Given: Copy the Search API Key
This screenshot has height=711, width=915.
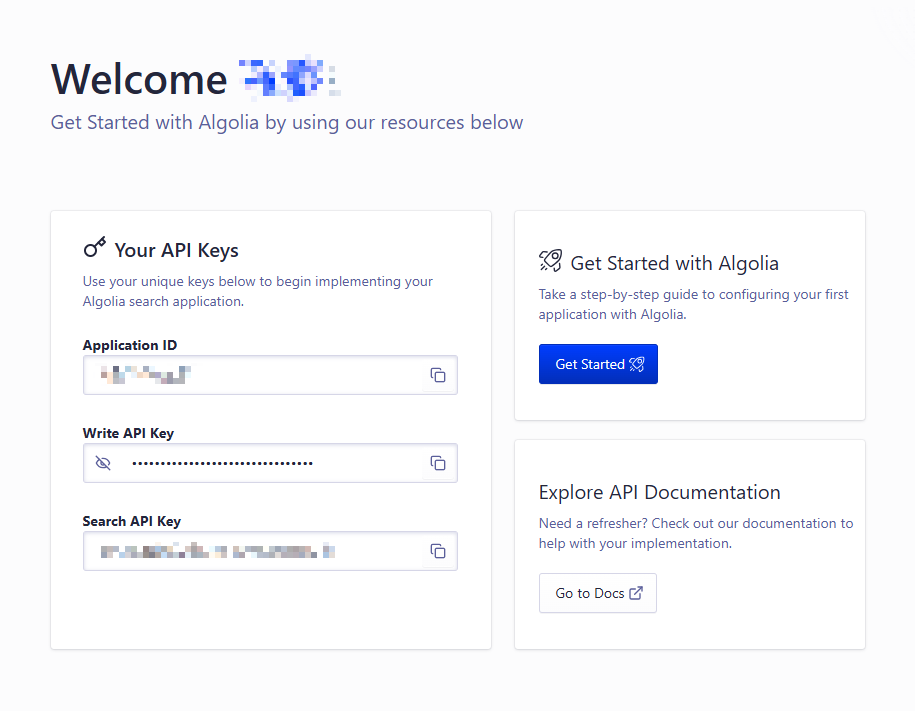Looking at the screenshot, I should [x=438, y=551].
